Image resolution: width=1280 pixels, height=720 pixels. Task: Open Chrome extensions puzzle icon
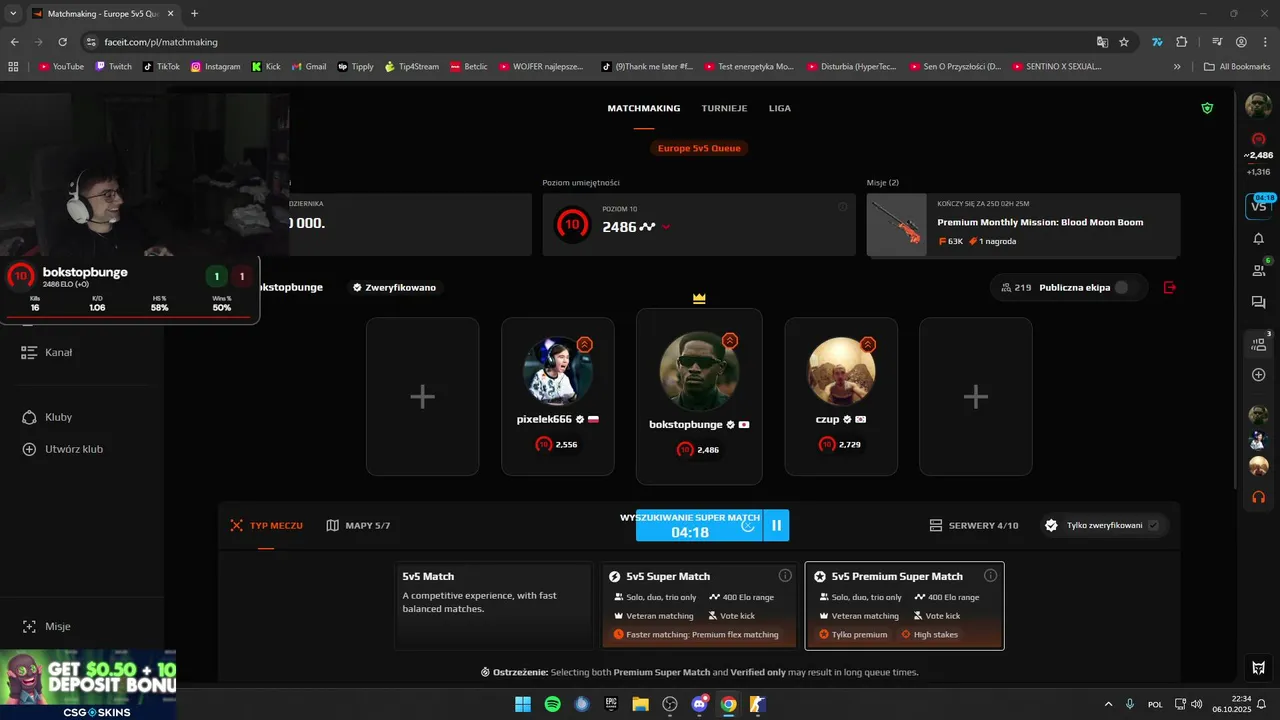click(x=1182, y=42)
